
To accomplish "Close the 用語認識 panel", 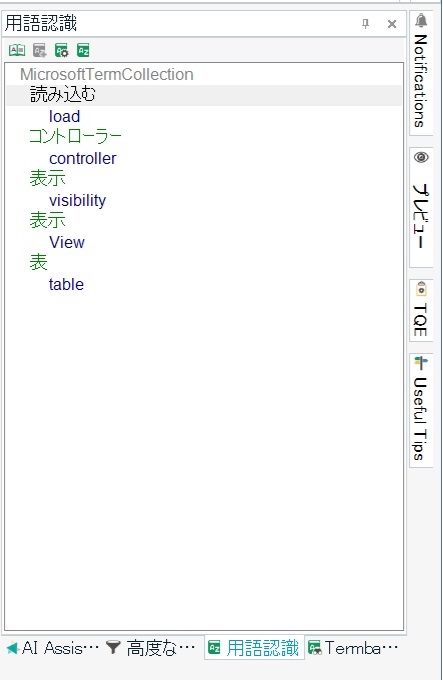I will pyautogui.click(x=392, y=24).
